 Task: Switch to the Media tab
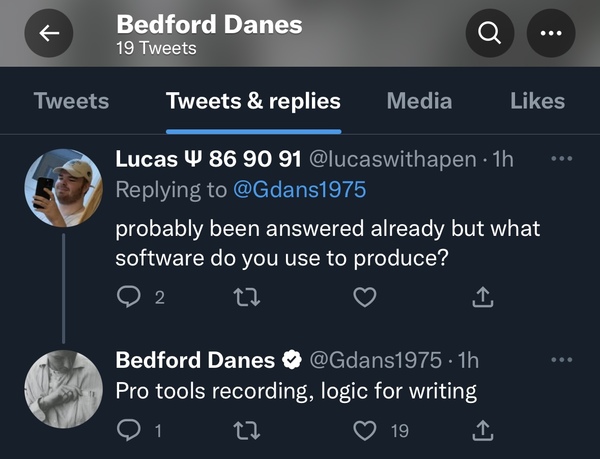pos(419,101)
